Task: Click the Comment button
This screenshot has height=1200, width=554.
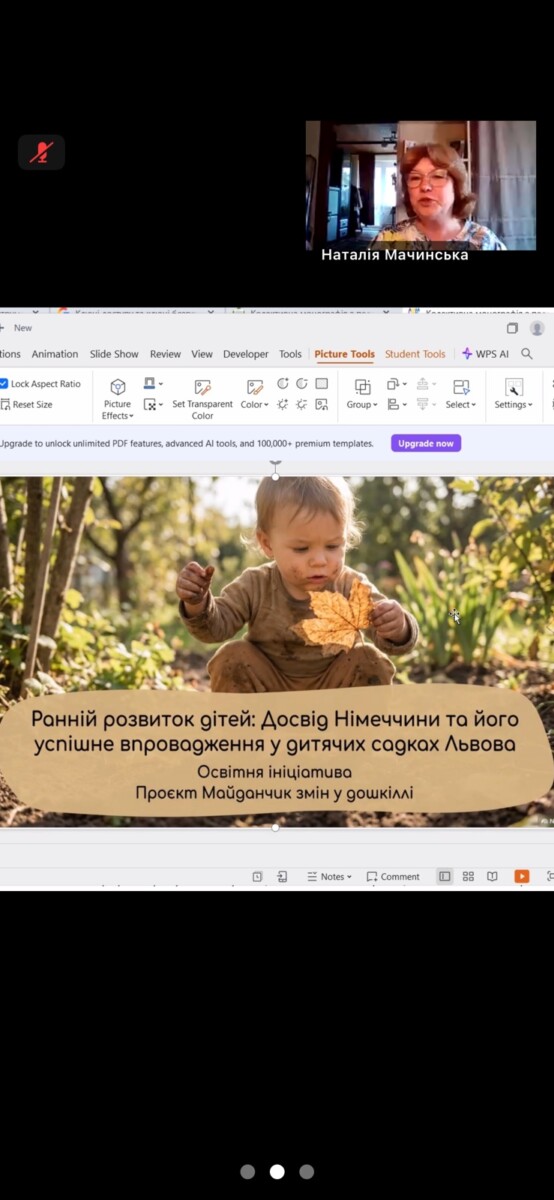Action: point(393,876)
